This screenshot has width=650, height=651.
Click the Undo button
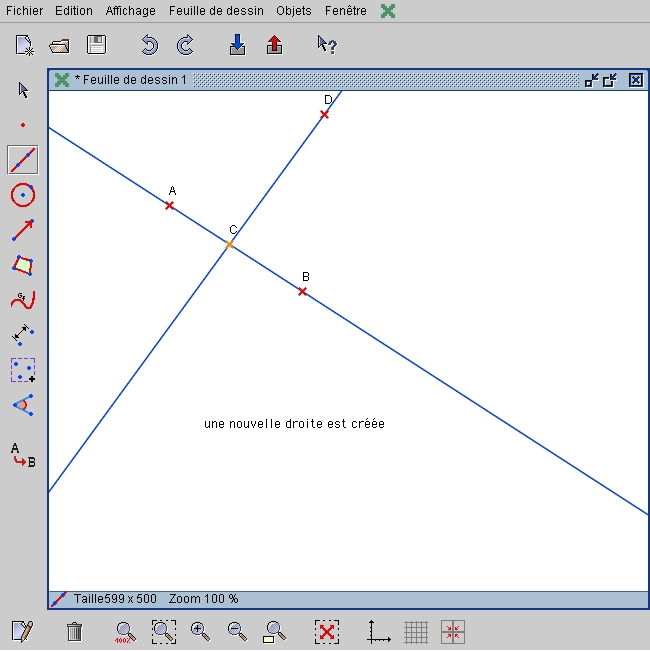[x=149, y=45]
